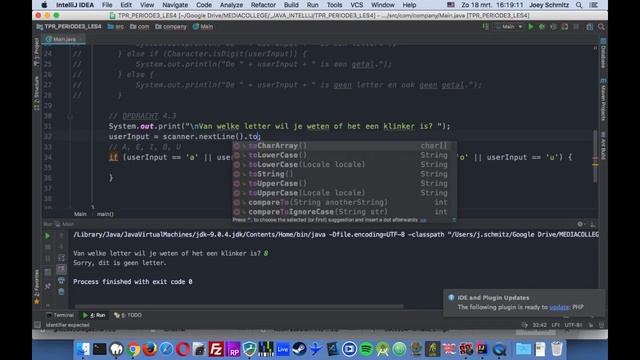Choose toLowerCase() with no arguments suggestion
Screen dimensions: 640x360
[x=344, y=155]
